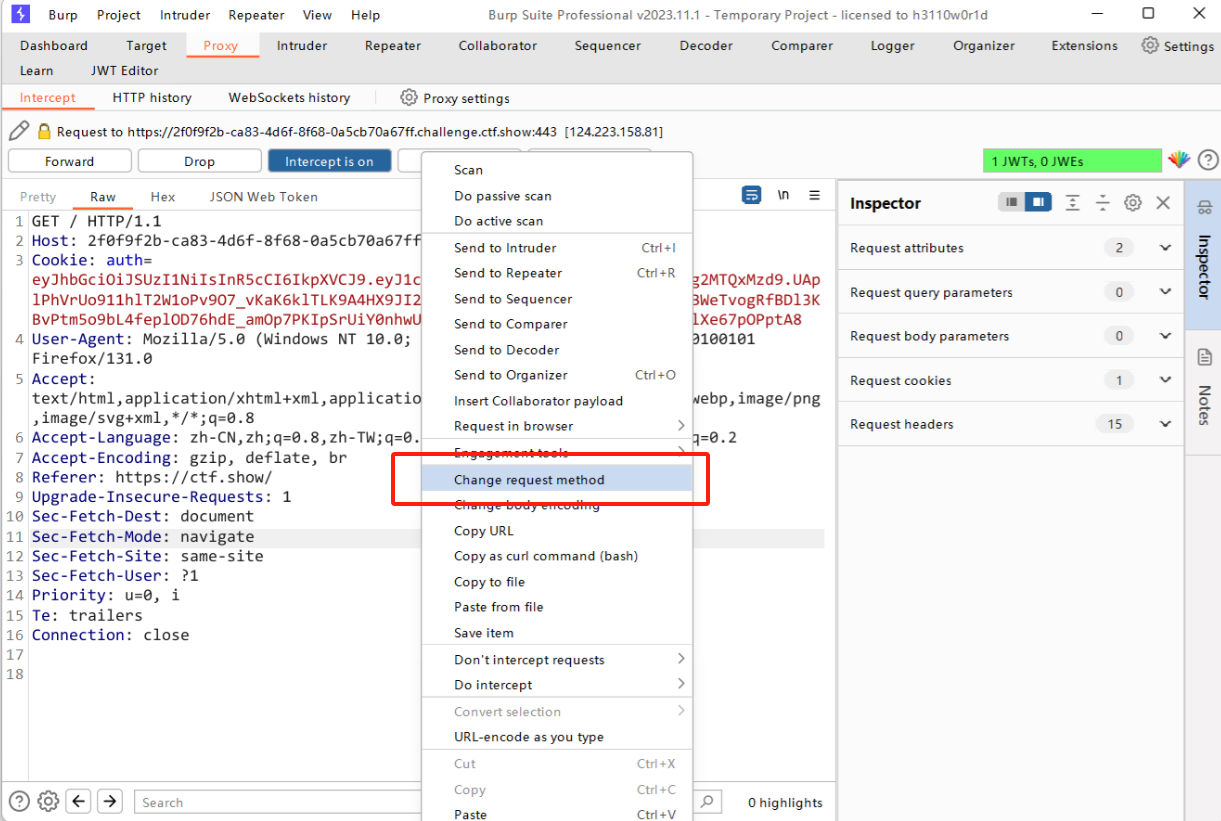The width and height of the screenshot is (1221, 821).
Task: Click the Inspector expand-all sections icon
Action: [1072, 203]
